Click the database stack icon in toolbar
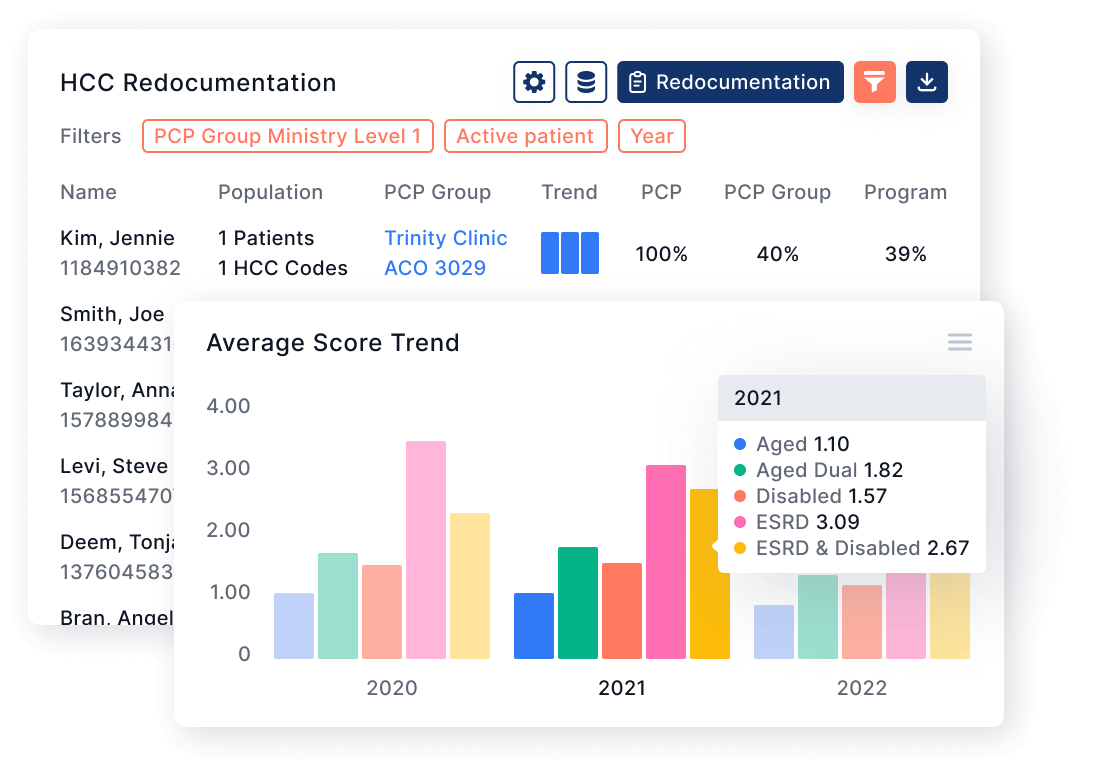This screenshot has width=1096, height=770. pyautogui.click(x=586, y=82)
